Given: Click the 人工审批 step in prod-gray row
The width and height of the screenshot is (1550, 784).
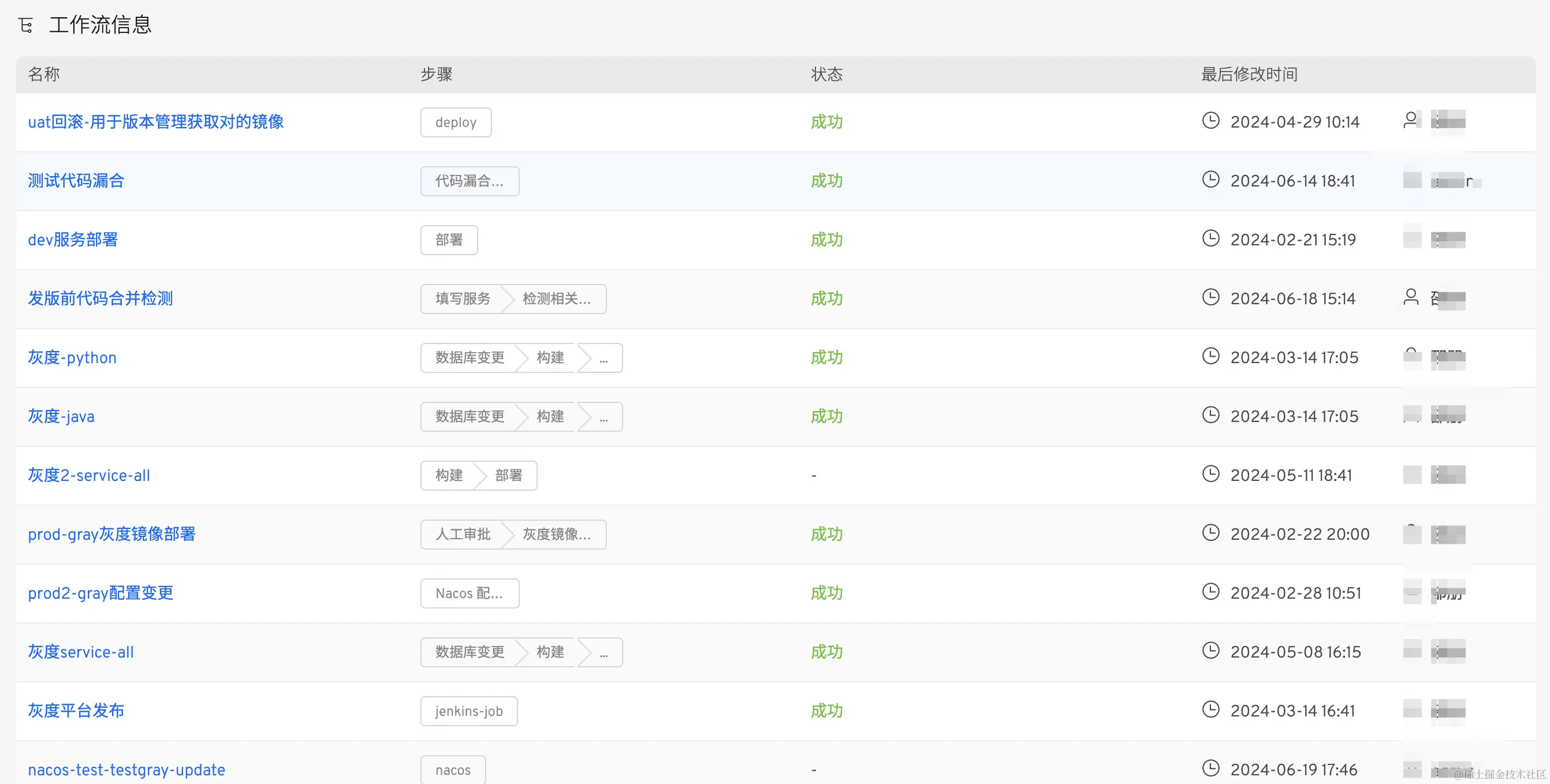Looking at the screenshot, I should [463, 534].
